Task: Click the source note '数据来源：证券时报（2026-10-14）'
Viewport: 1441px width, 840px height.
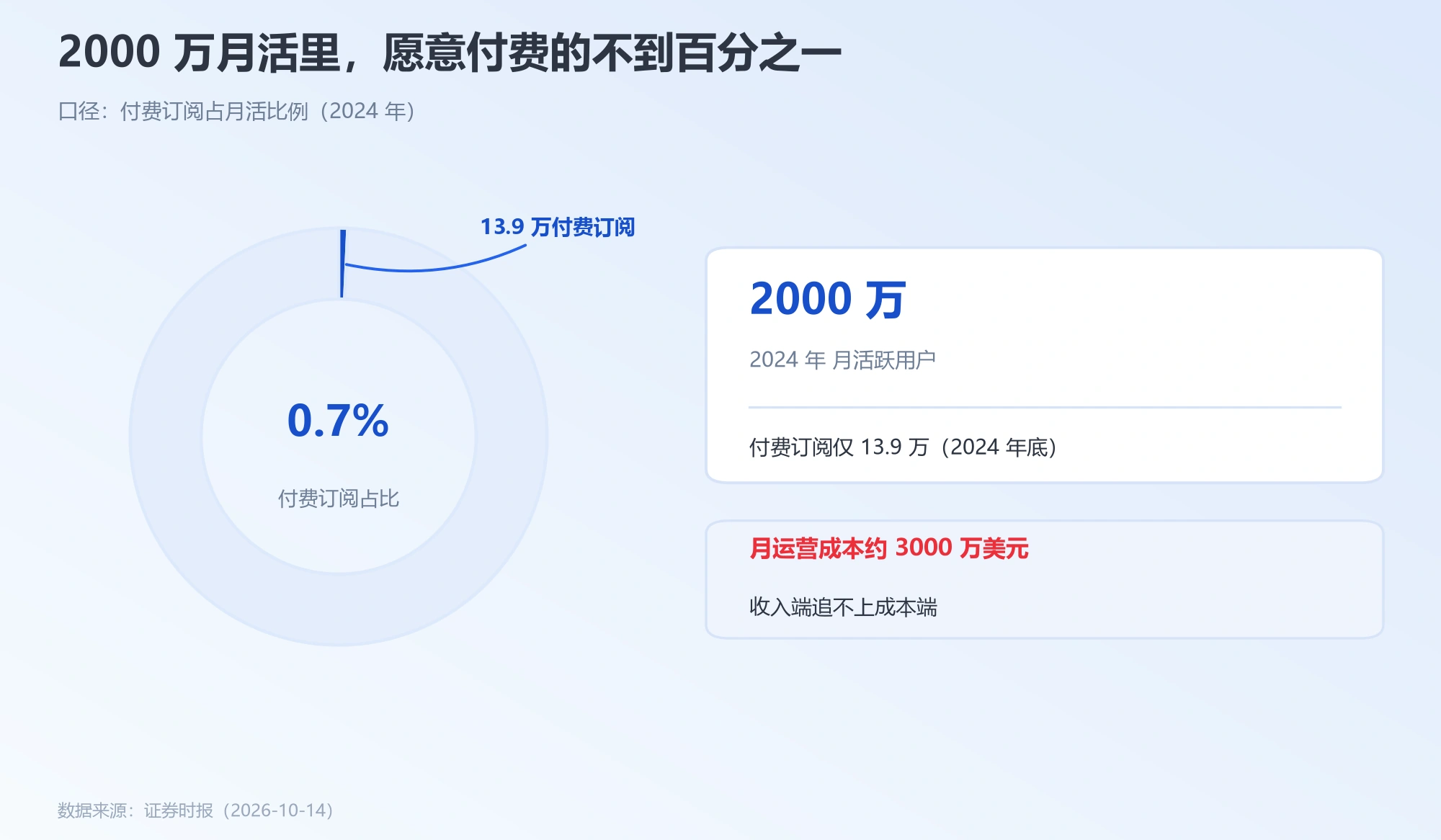Action: coord(196,810)
